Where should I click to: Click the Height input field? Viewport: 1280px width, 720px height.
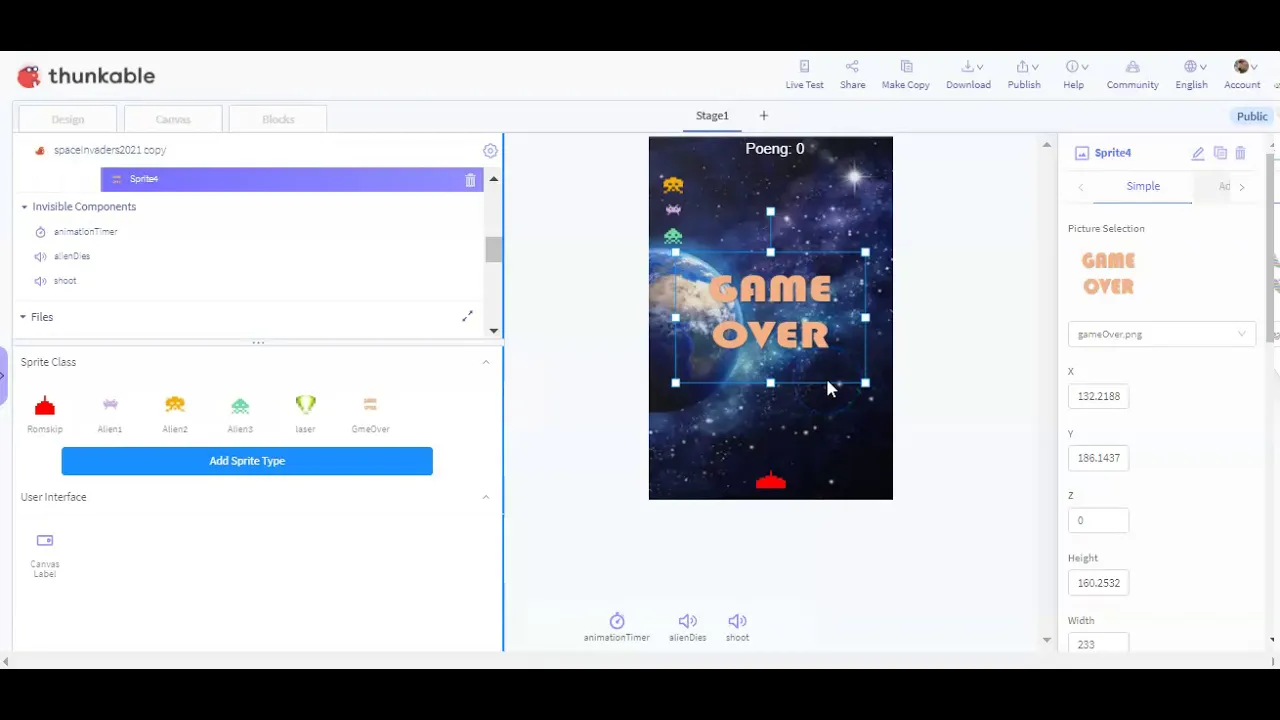click(x=1098, y=583)
